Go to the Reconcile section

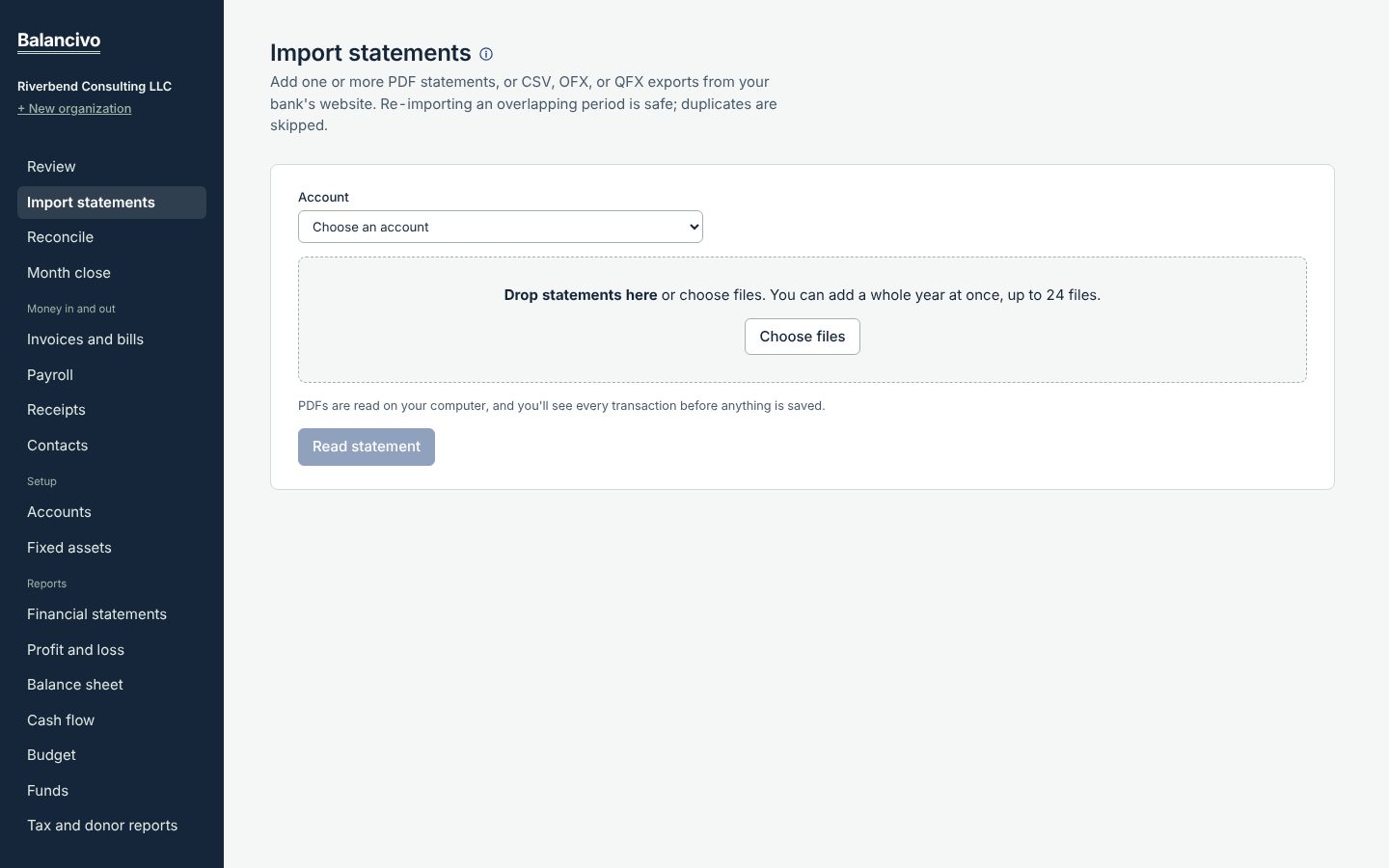112,237
